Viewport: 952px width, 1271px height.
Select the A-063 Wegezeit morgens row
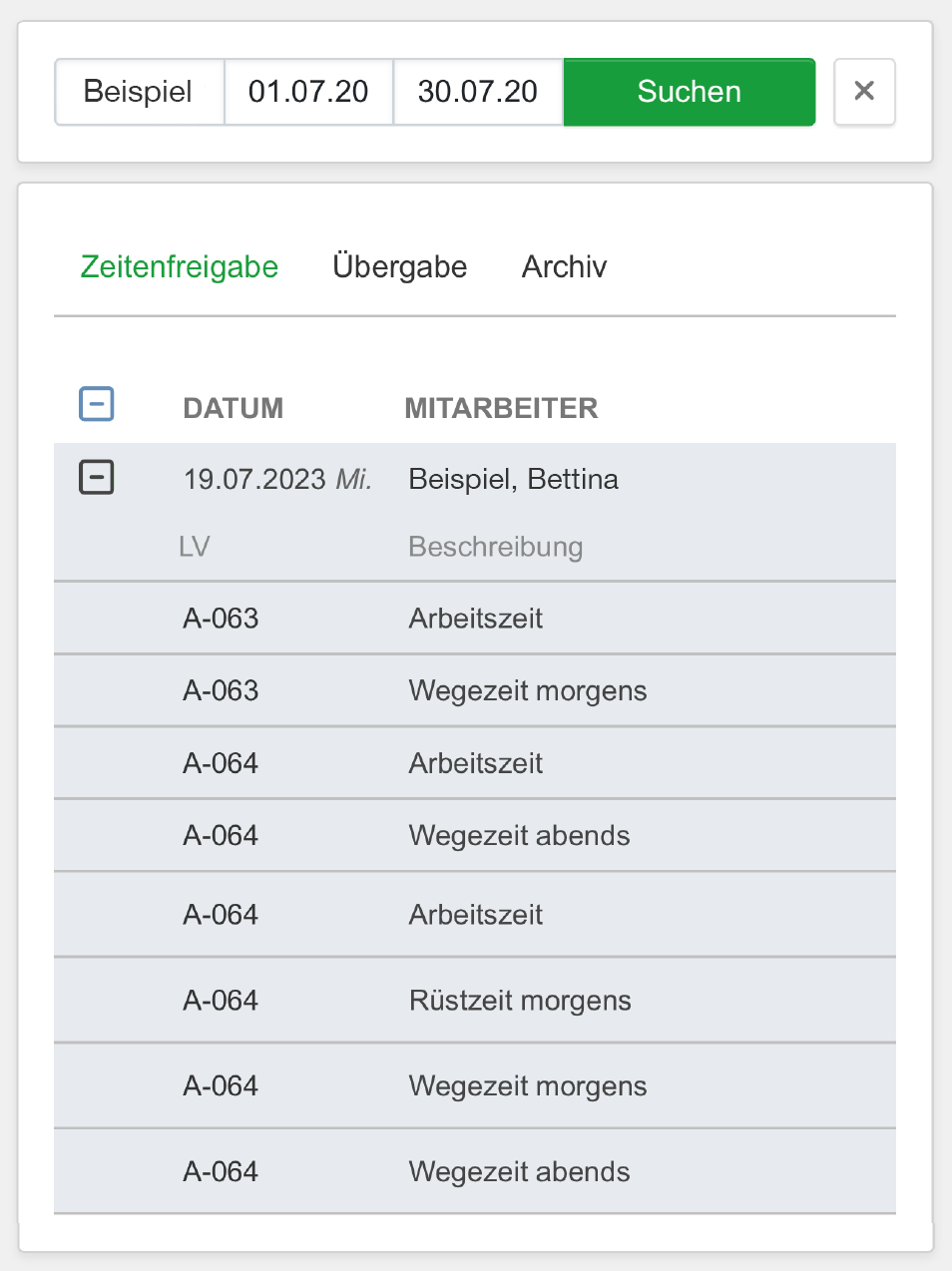click(x=475, y=690)
